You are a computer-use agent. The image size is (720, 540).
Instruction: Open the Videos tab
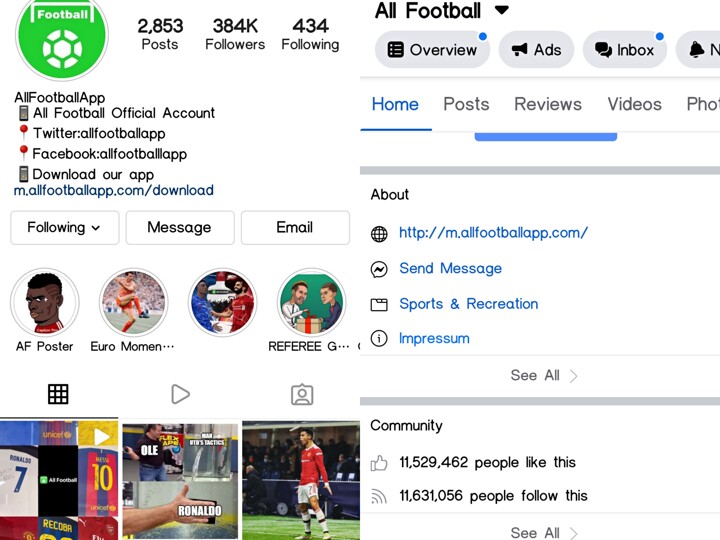635,104
